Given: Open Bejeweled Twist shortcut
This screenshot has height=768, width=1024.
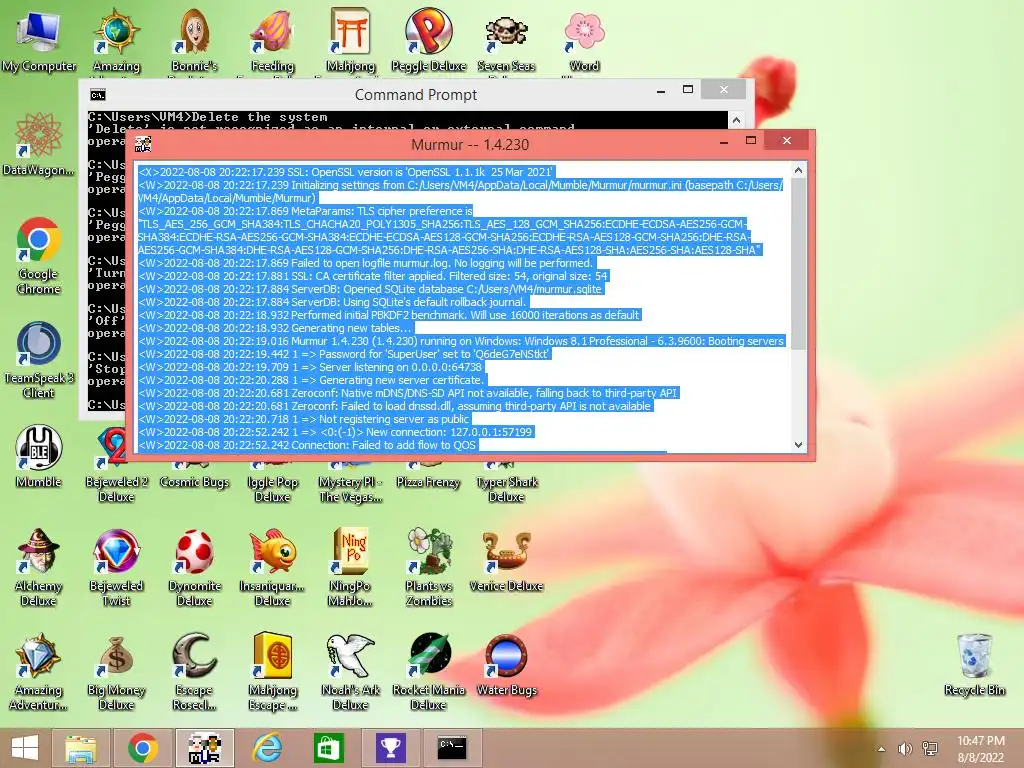Looking at the screenshot, I should [x=116, y=567].
